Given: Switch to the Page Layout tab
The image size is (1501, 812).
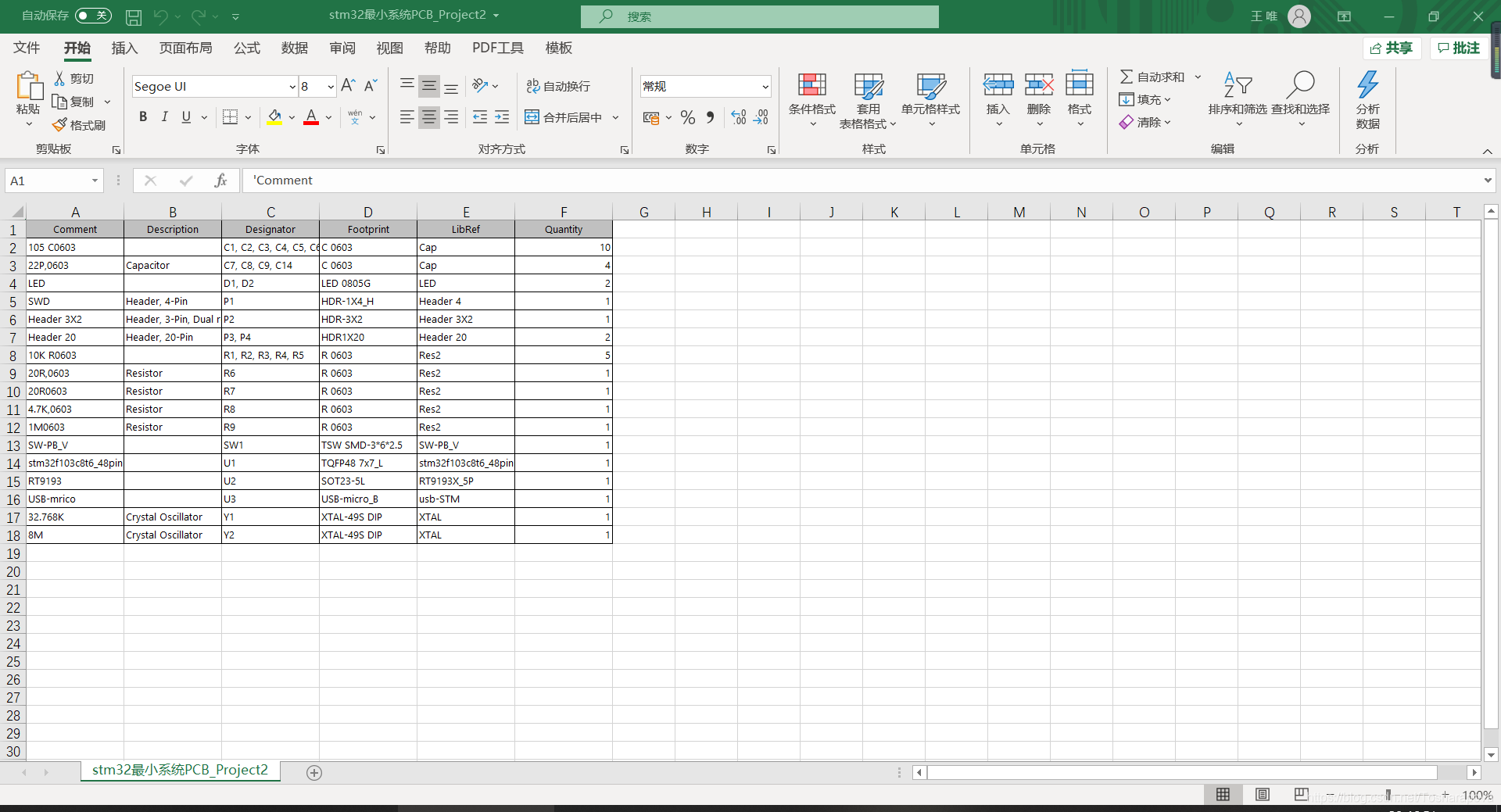Looking at the screenshot, I should pos(185,48).
